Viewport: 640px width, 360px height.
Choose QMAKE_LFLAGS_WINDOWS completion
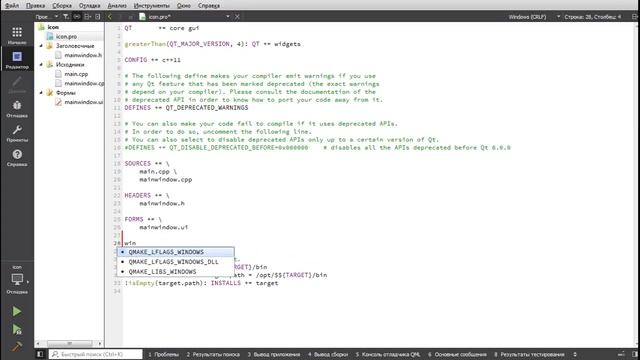[x=176, y=252]
